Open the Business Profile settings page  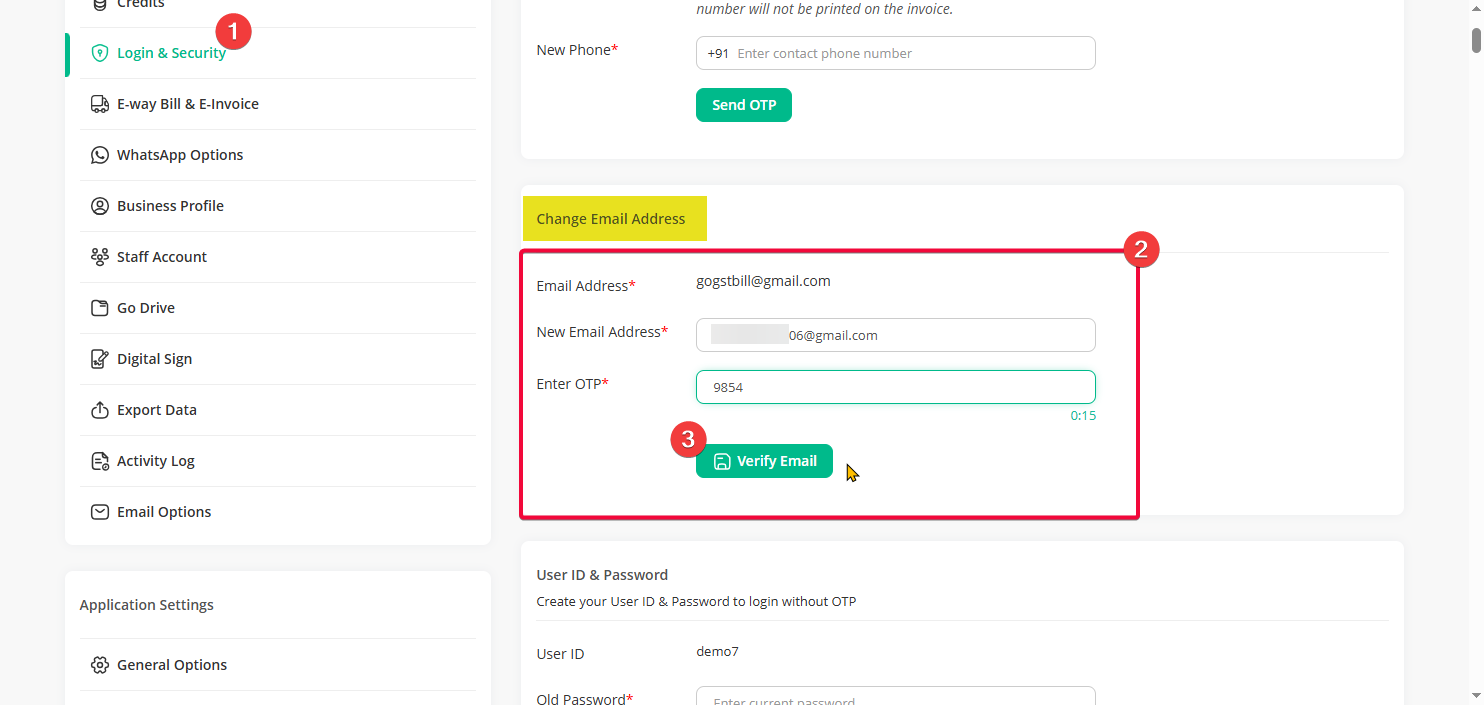point(170,206)
